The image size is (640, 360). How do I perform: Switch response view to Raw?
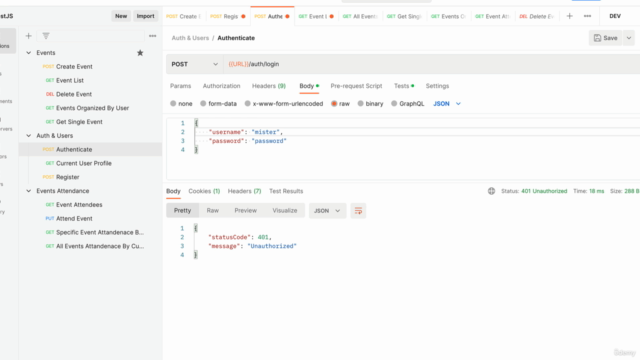[212, 211]
